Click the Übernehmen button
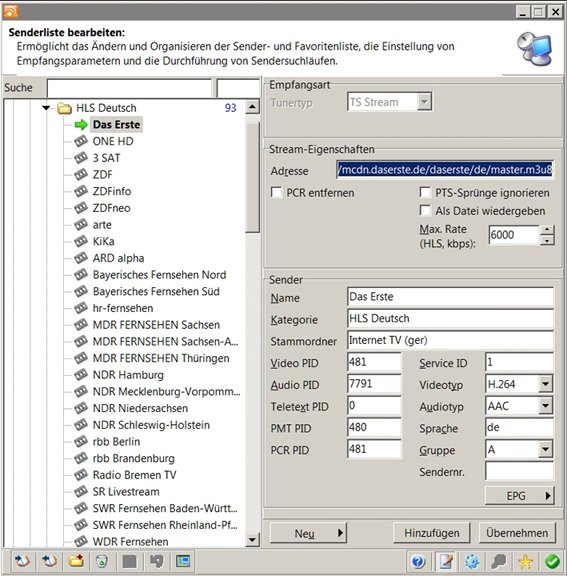The image size is (567, 576). click(517, 533)
